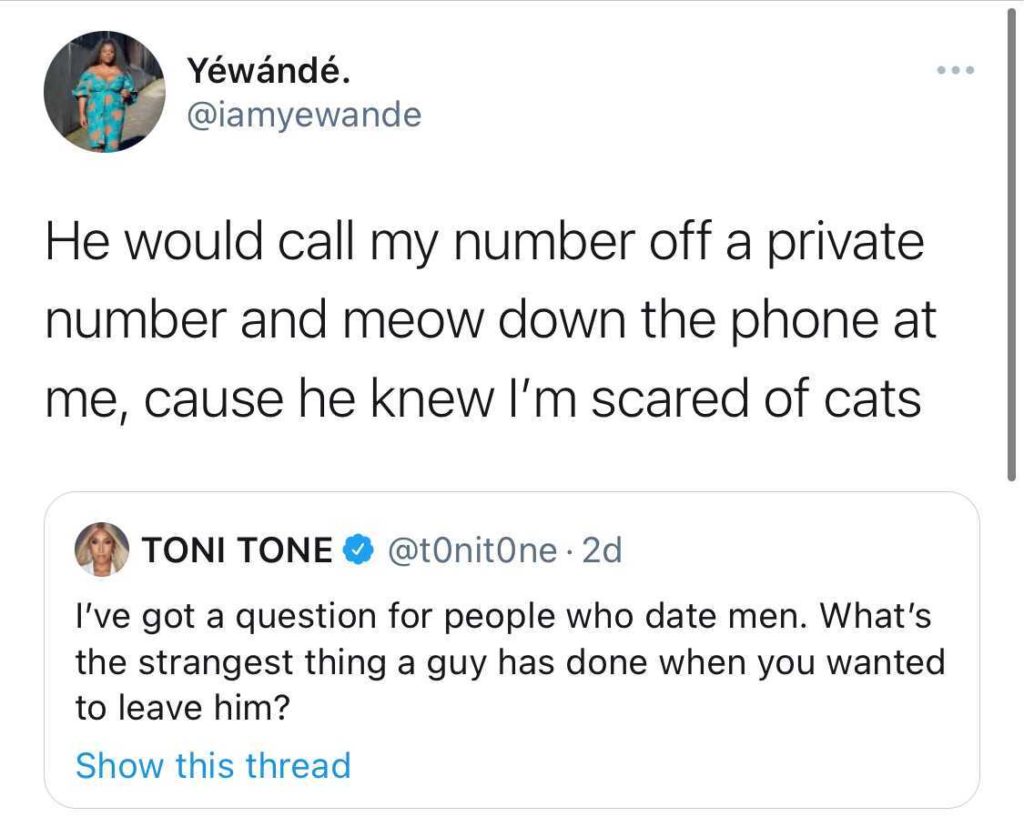The width and height of the screenshot is (1024, 827).
Task: Click the @t0nit0ne handle
Action: click(466, 549)
